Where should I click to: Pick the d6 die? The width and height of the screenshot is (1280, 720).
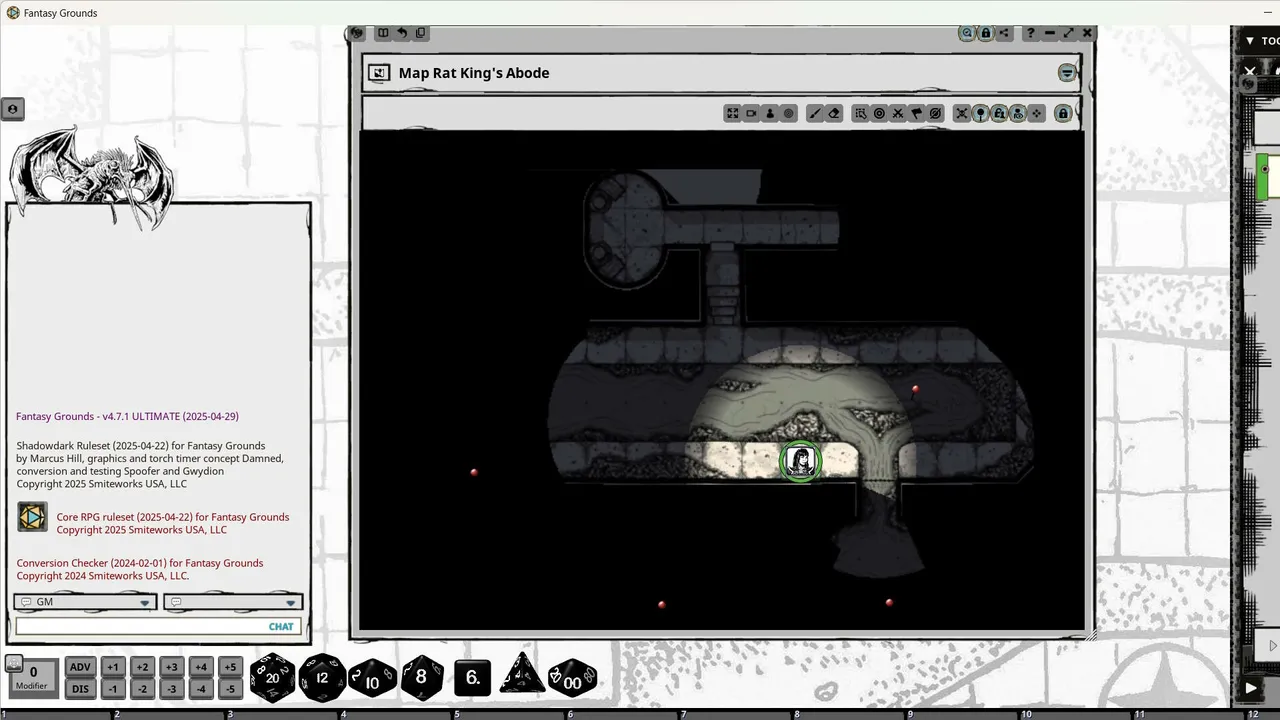[472, 678]
